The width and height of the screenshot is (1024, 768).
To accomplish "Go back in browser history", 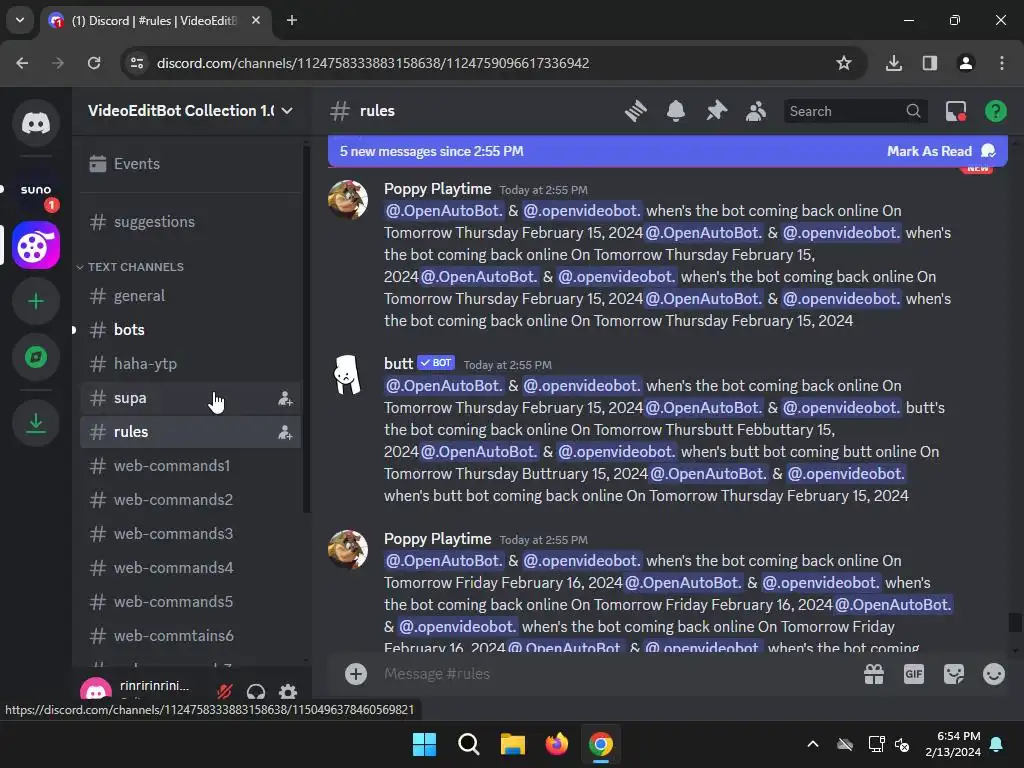I will pyautogui.click(x=22, y=63).
